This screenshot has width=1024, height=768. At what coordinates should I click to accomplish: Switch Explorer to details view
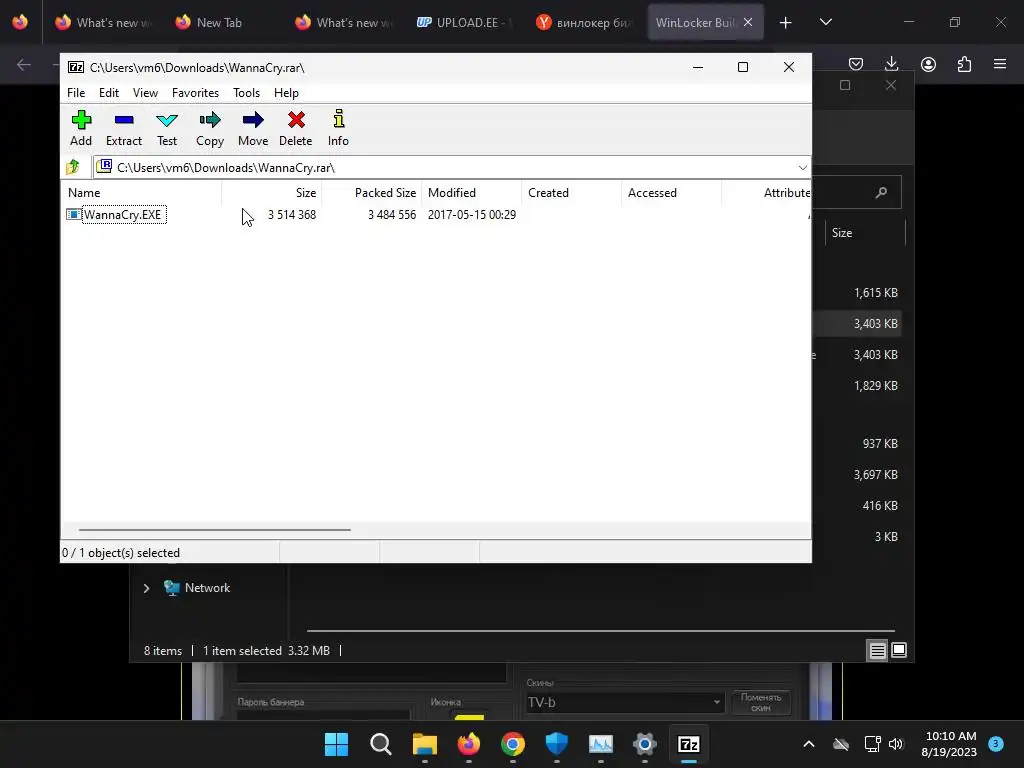877,650
